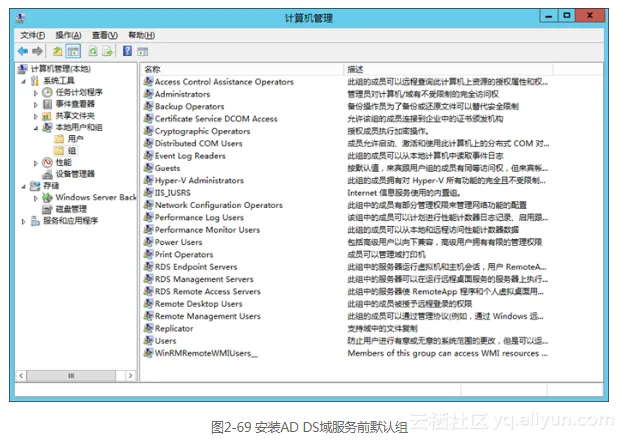Select Certificate Service DCOM Access entry
This screenshot has width=625, height=441.
(216, 119)
